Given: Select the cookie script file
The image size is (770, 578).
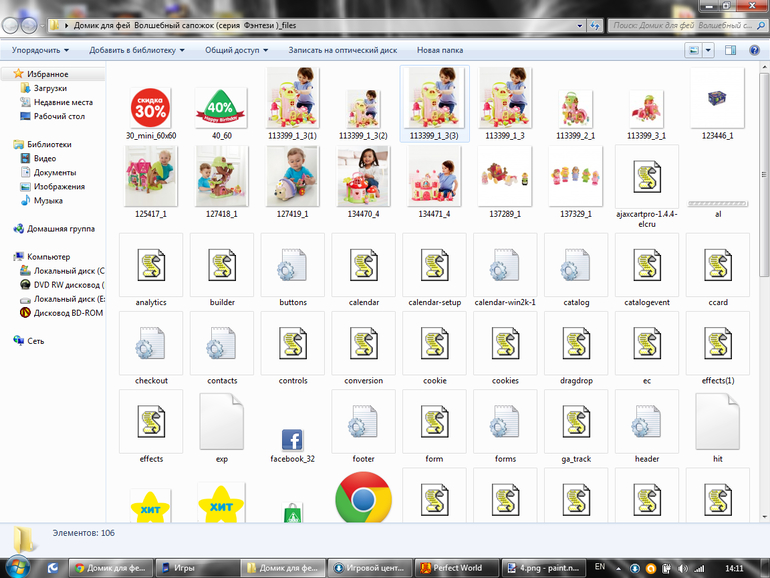Looking at the screenshot, I should tap(435, 343).
